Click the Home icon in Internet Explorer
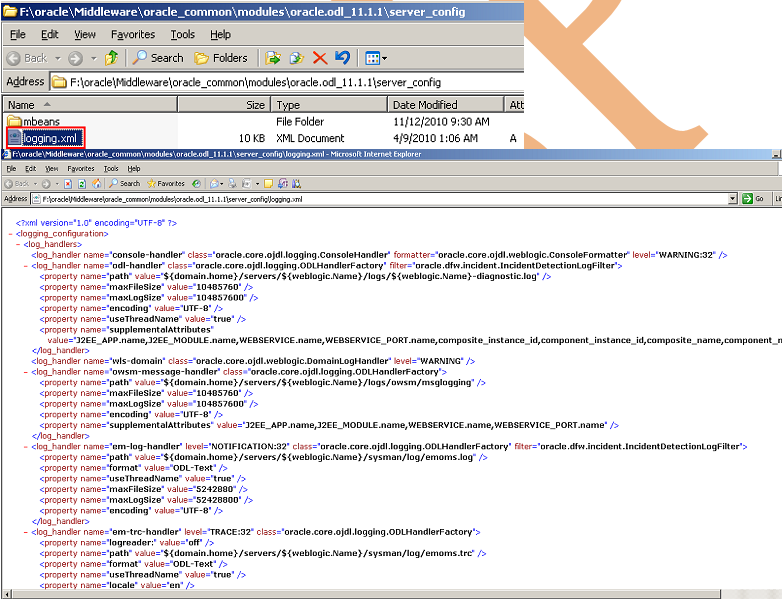 (96, 184)
